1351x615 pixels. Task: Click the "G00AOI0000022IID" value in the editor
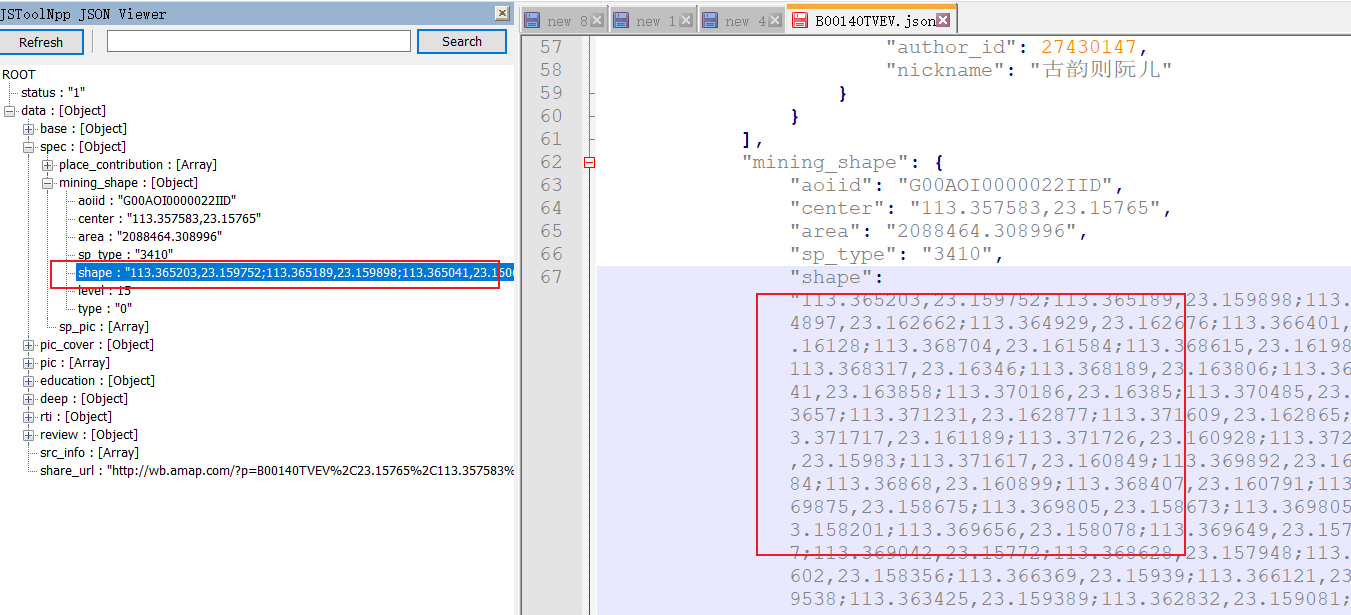click(x=1005, y=185)
